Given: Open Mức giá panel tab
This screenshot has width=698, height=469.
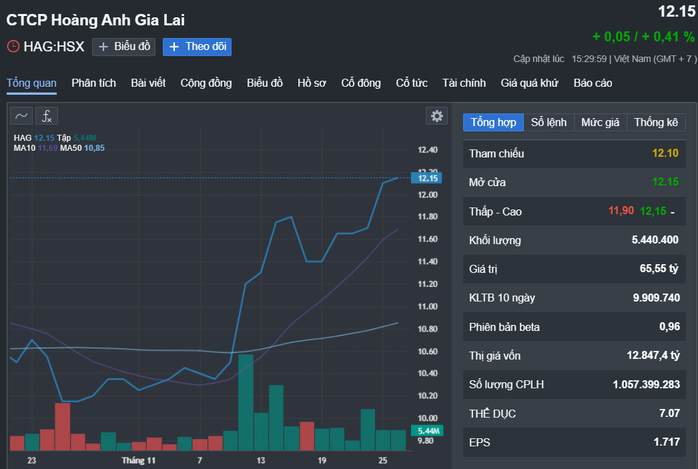Looking at the screenshot, I should pos(600,122).
